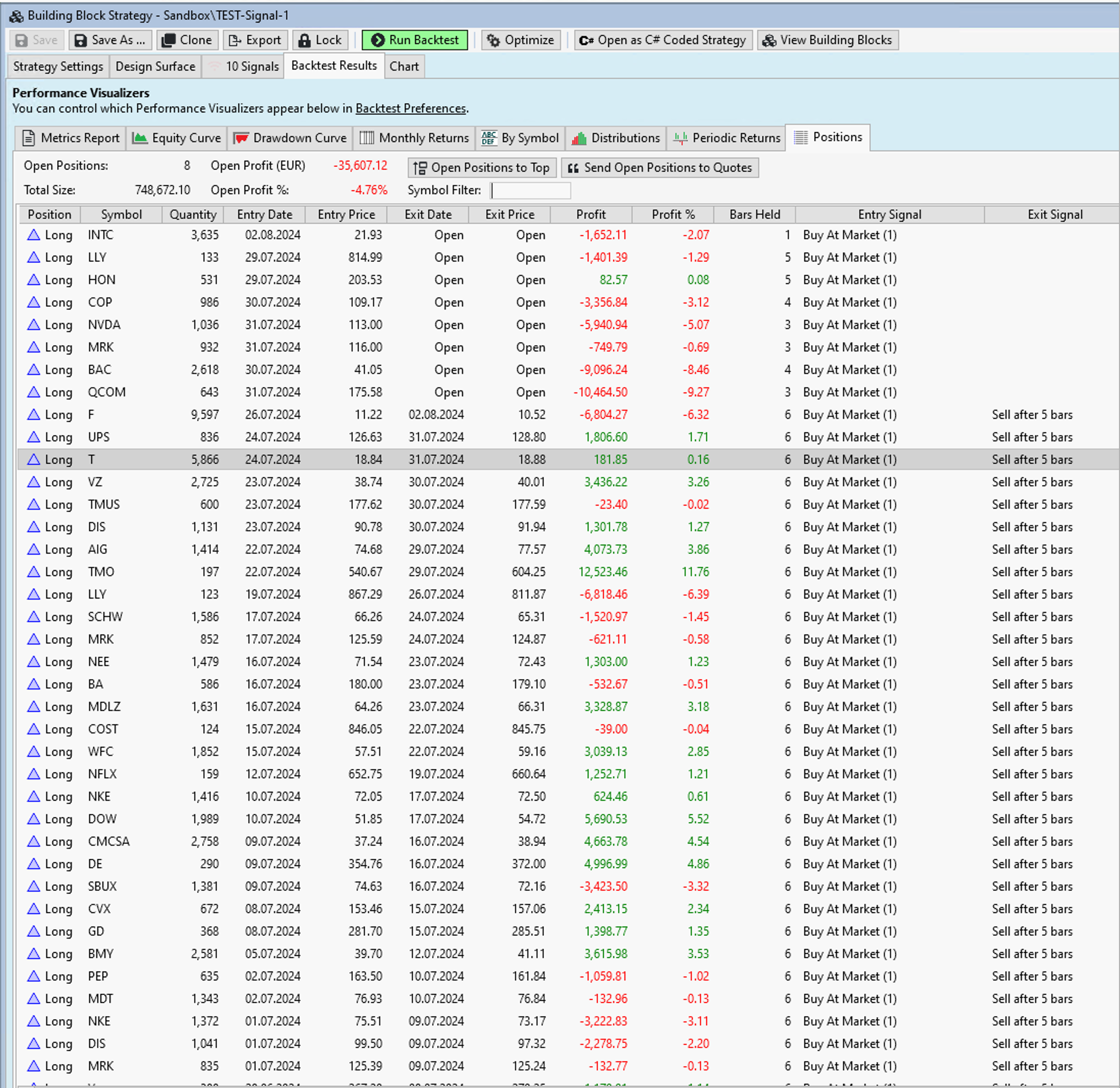The image size is (1120, 1088).
Task: Open the Distributions visualizer
Action: pos(616,138)
